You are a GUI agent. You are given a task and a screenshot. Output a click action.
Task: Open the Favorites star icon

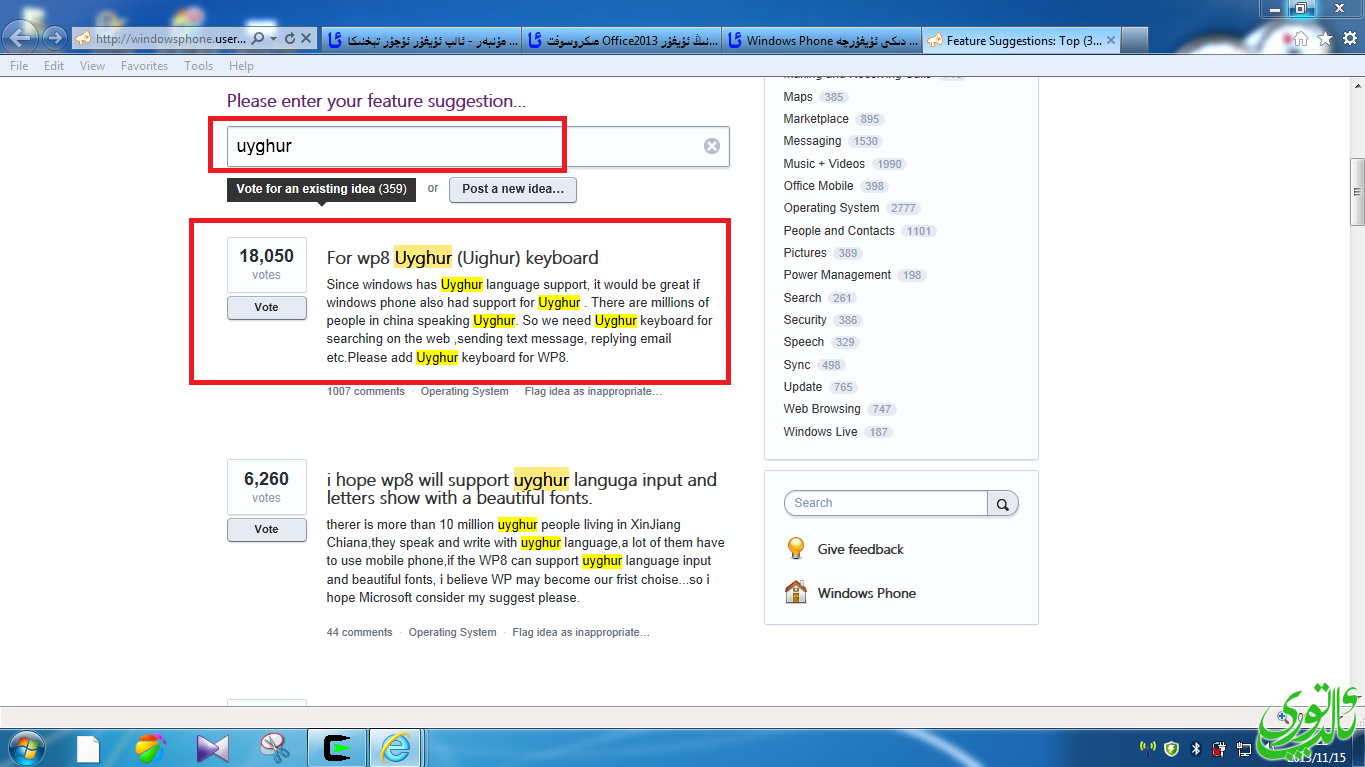point(1325,39)
